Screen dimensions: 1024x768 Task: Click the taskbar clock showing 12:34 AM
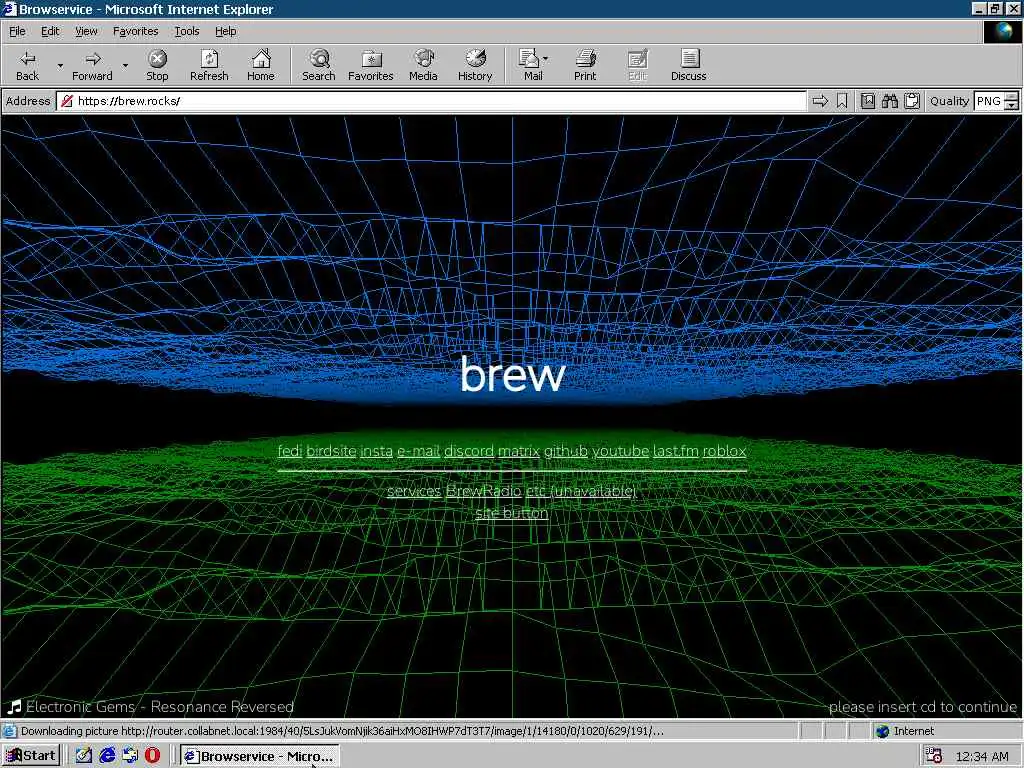click(982, 756)
